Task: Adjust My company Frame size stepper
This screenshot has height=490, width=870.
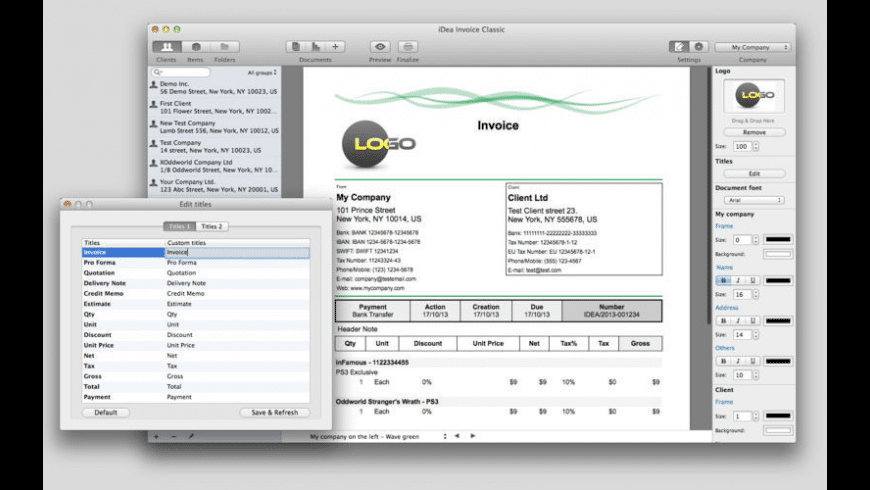Action: coord(756,240)
